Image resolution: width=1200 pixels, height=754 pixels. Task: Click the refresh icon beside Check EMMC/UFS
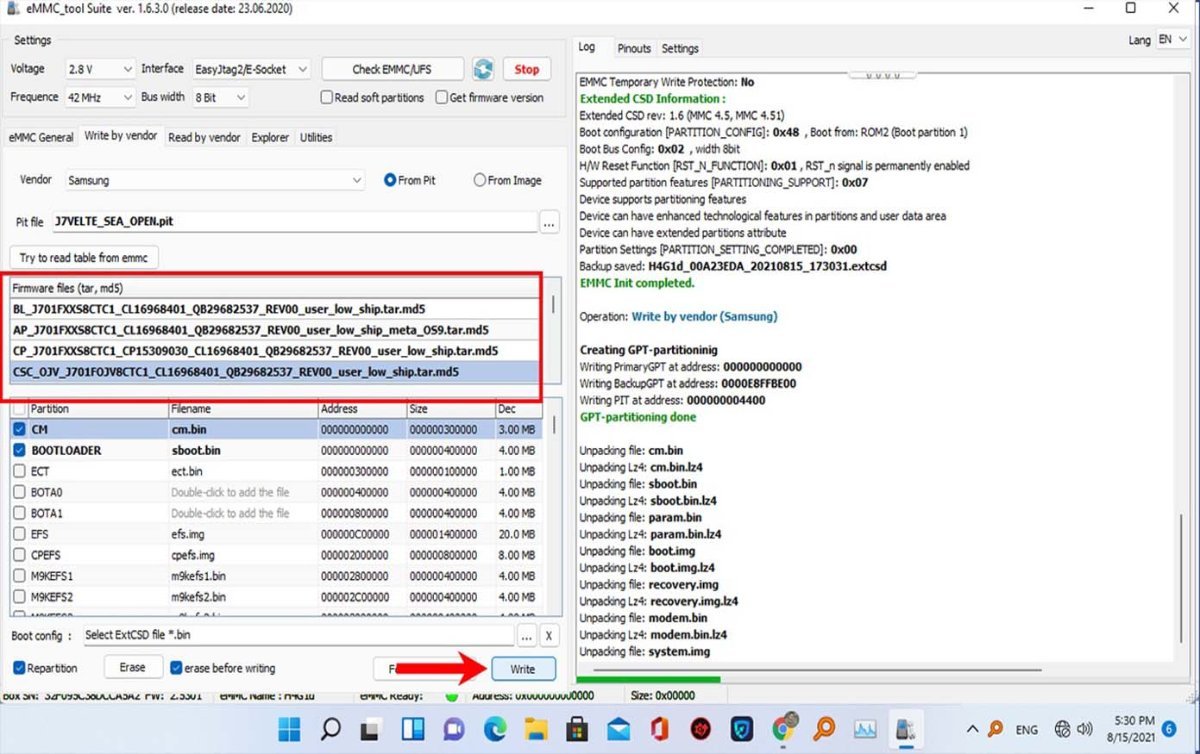484,69
